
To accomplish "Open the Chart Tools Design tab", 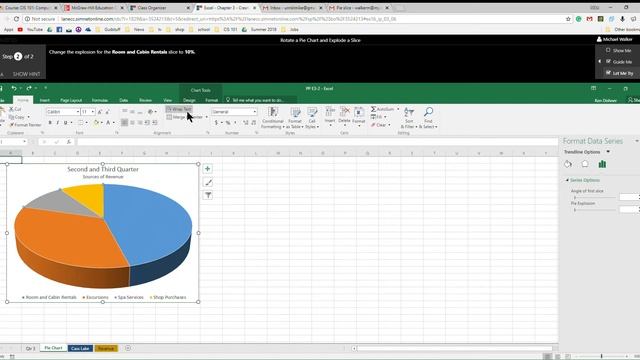I will (189, 100).
